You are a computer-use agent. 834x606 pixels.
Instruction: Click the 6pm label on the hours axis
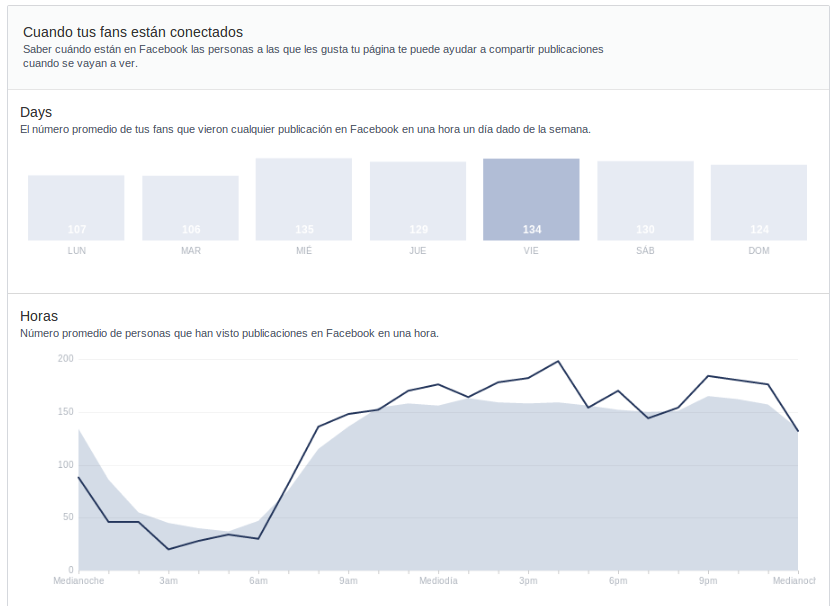[618, 580]
